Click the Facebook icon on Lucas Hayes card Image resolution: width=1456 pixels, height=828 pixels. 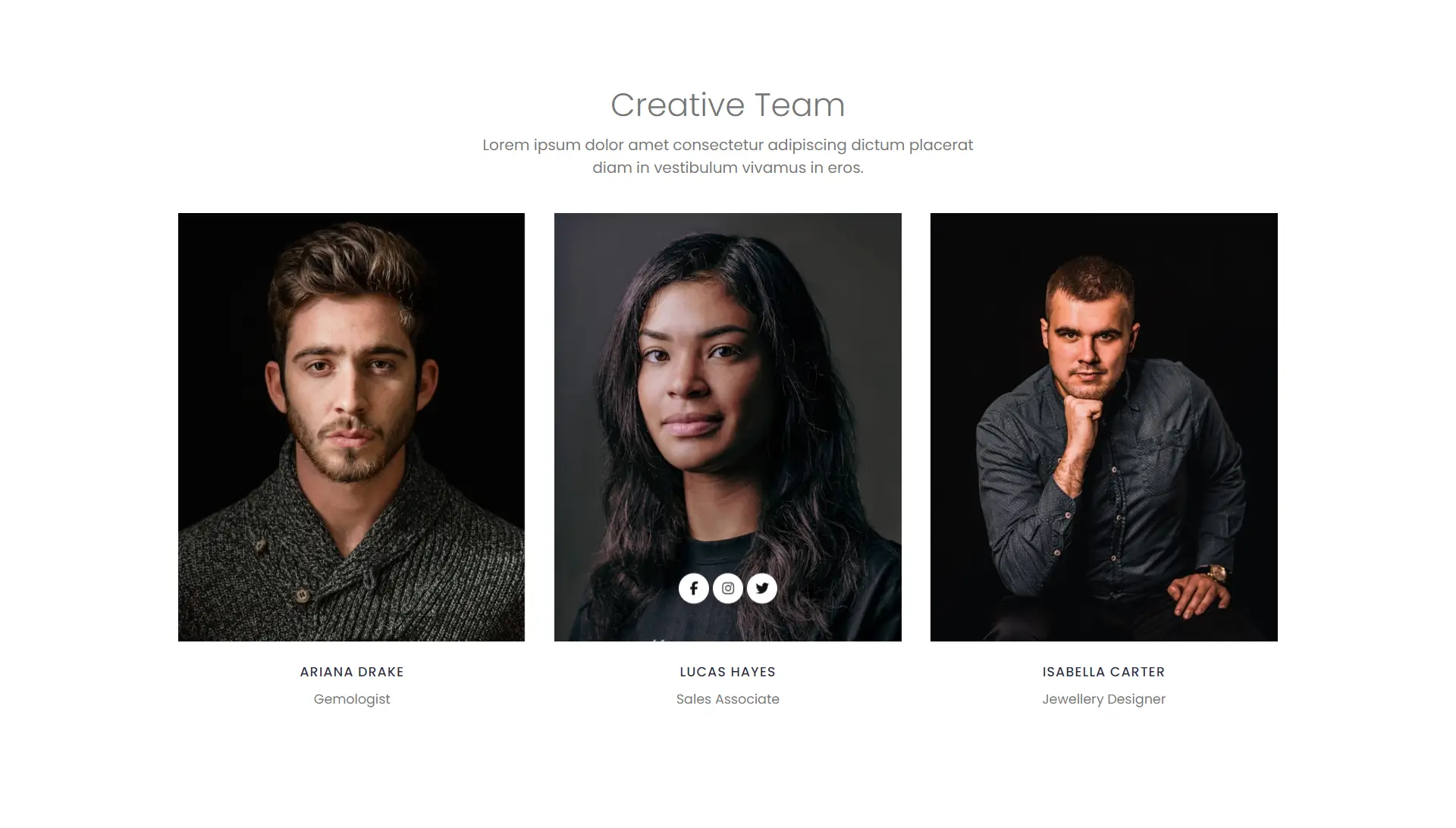click(693, 588)
